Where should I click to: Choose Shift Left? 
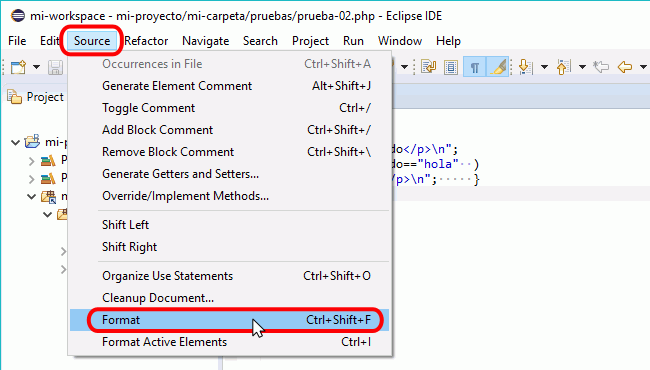pyautogui.click(x=229, y=225)
